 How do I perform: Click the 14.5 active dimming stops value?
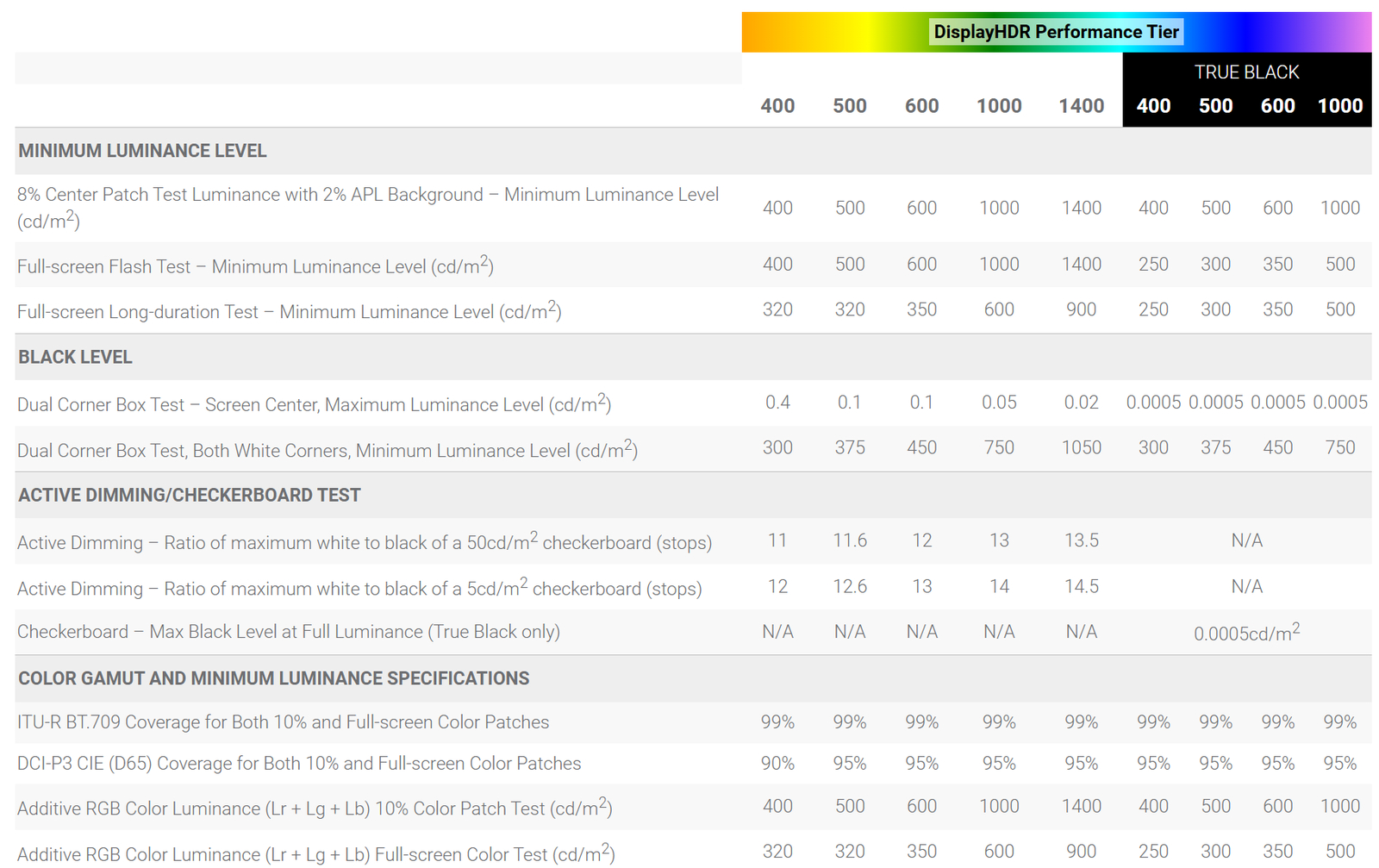tap(1081, 587)
